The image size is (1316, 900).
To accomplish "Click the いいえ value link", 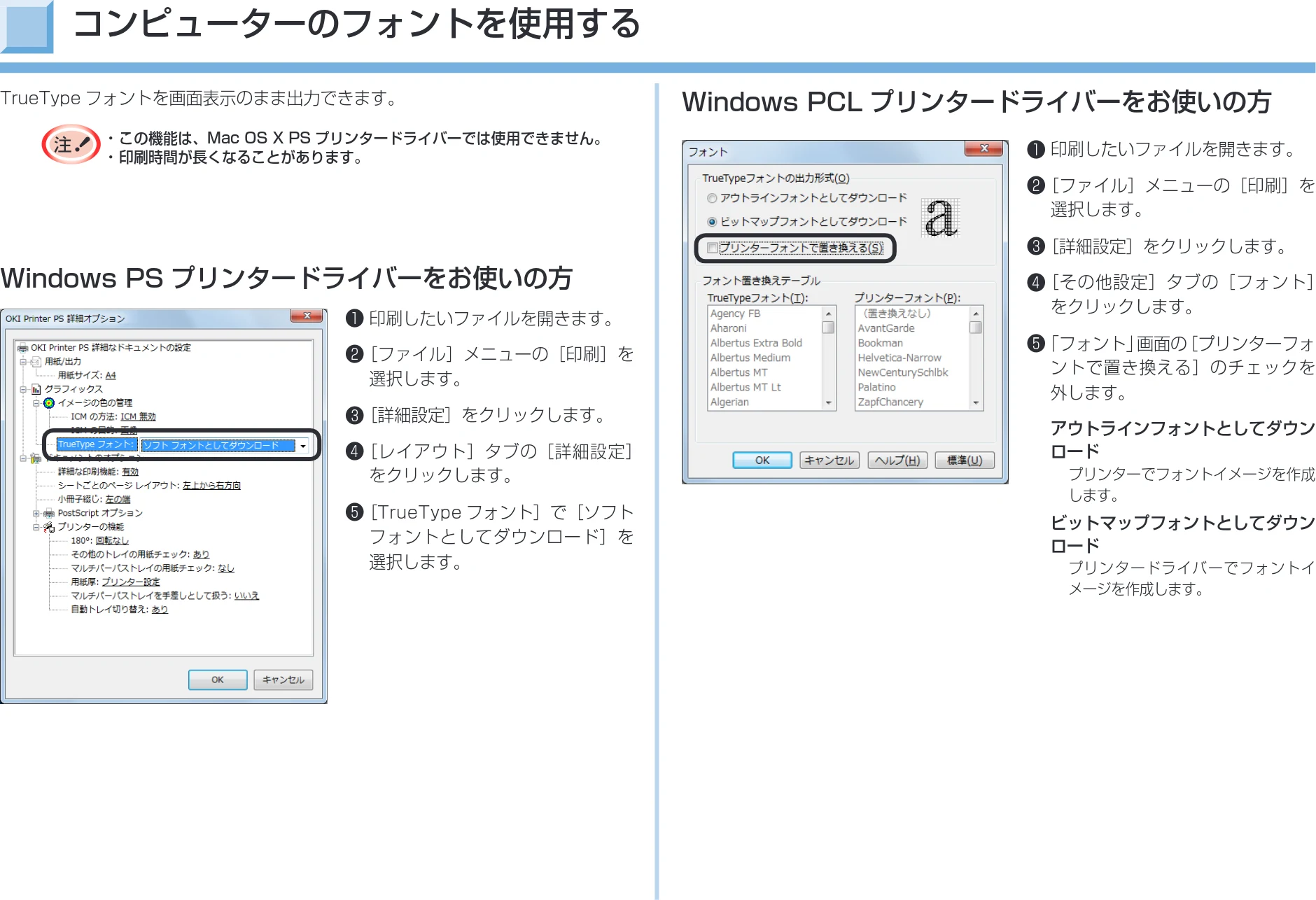I will click(246, 596).
